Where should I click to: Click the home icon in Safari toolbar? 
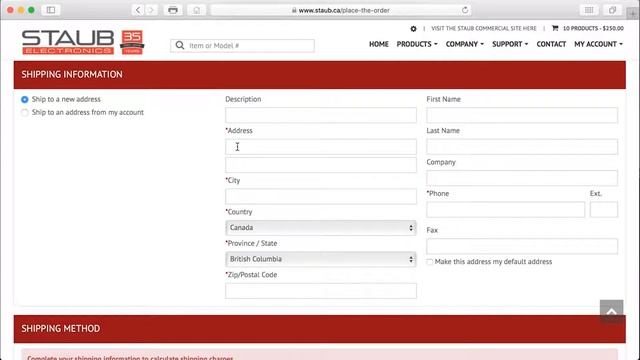click(x=197, y=10)
